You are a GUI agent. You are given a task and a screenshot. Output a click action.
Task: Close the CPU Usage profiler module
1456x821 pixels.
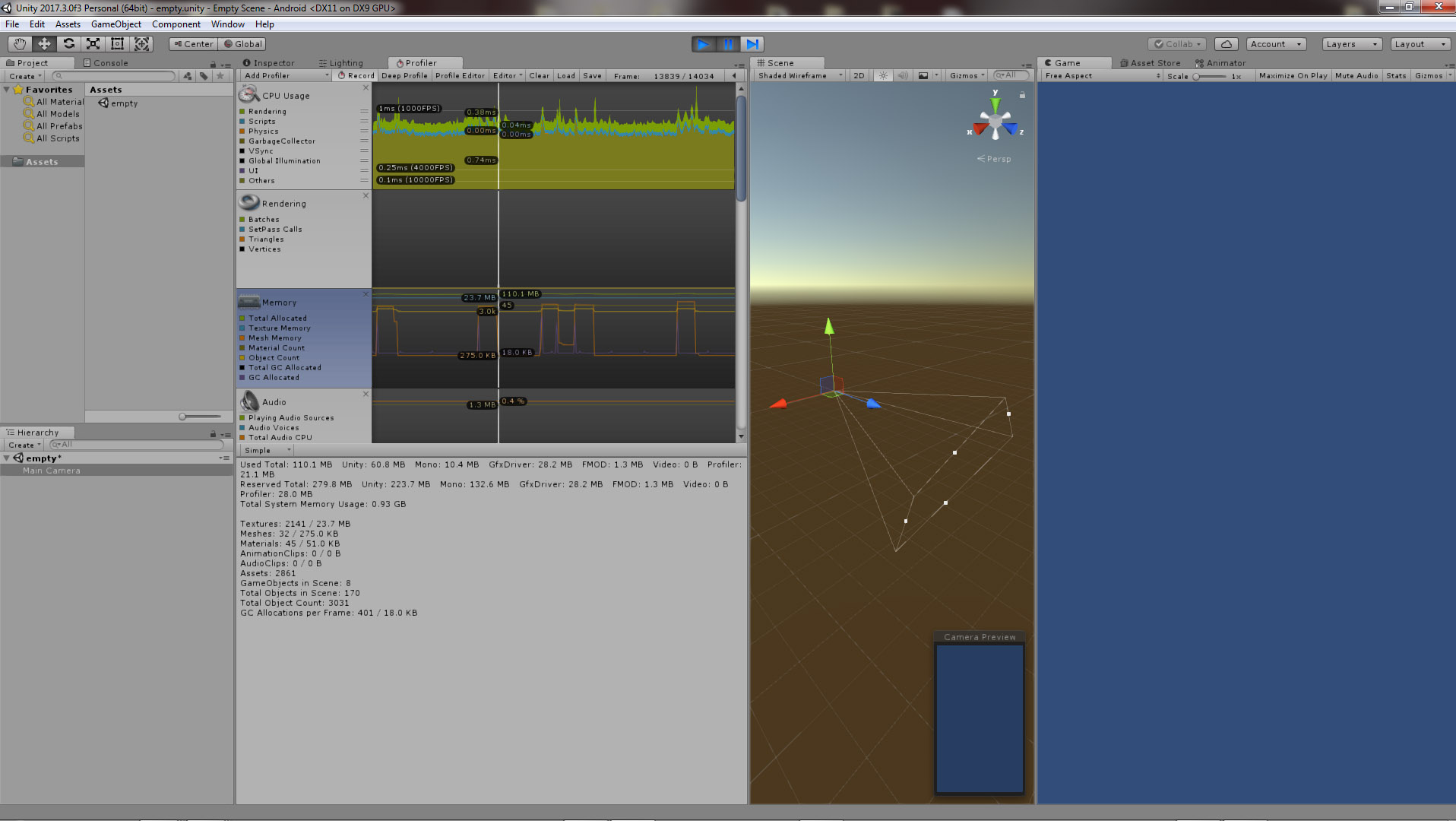pyautogui.click(x=366, y=87)
